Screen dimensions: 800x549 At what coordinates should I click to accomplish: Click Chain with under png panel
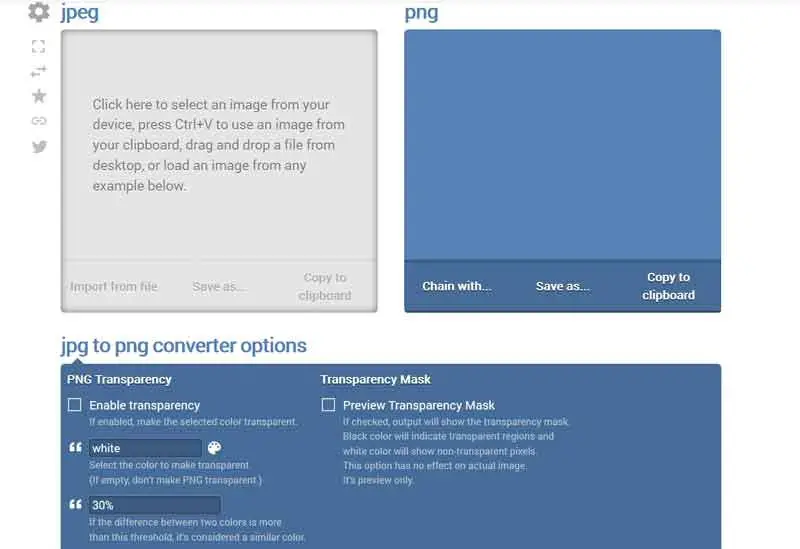[x=457, y=286]
